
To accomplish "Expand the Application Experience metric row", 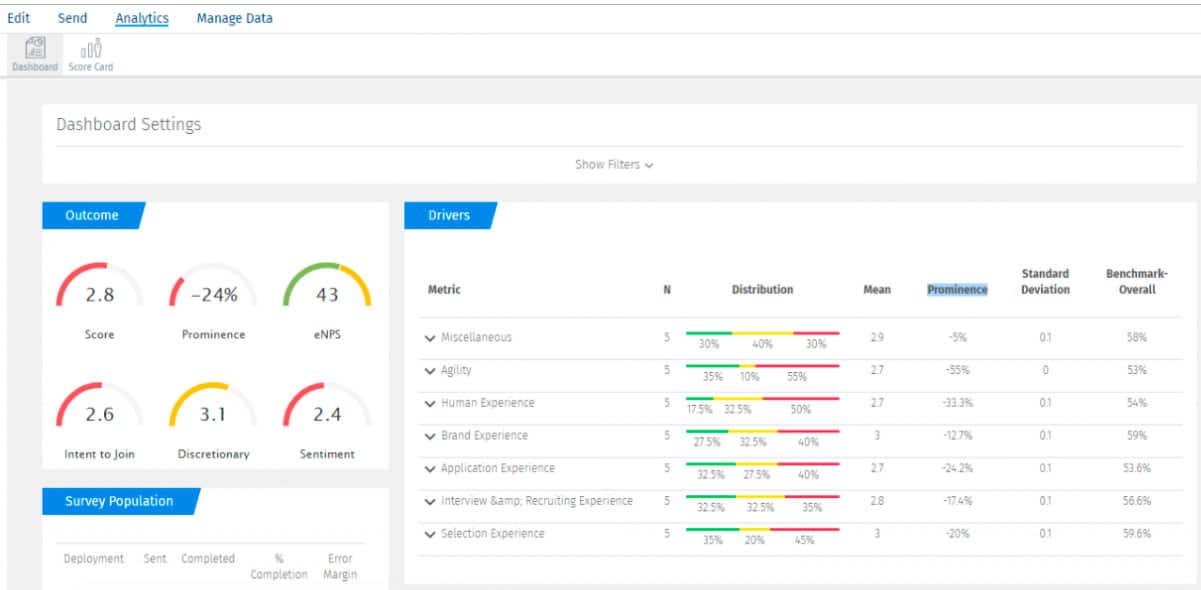I will pos(430,469).
